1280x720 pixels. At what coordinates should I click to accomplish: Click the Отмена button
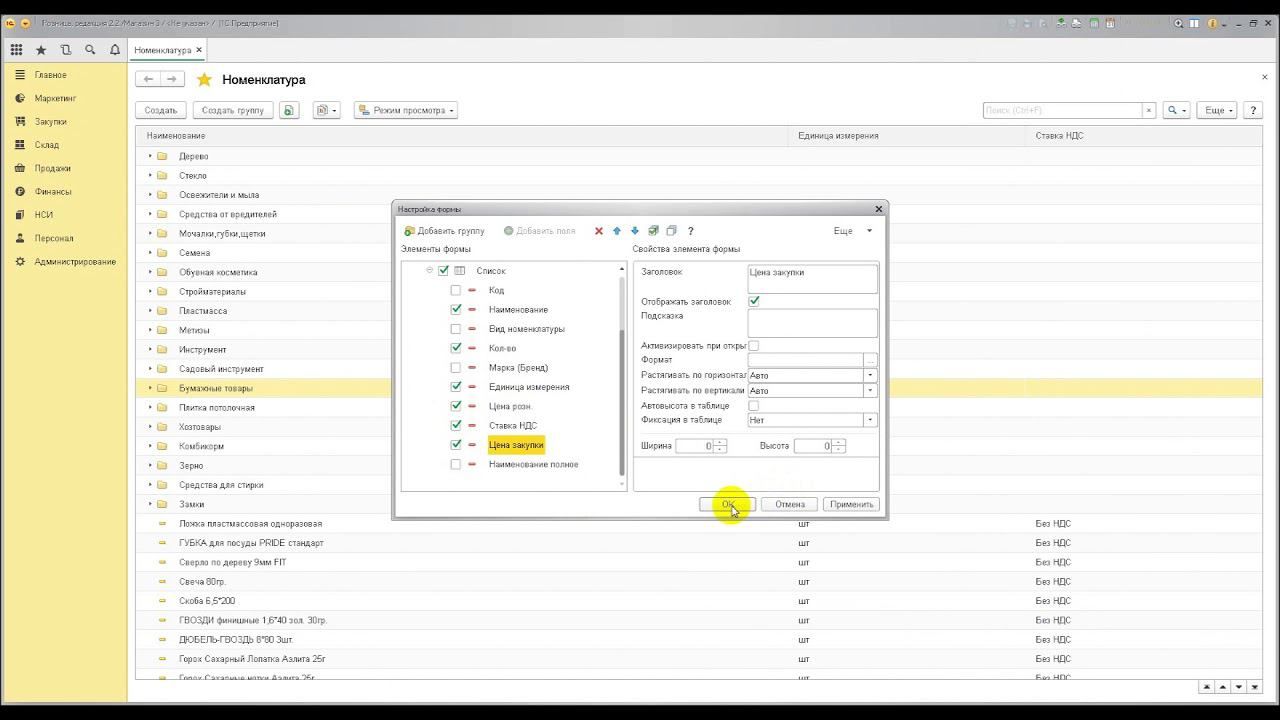pos(790,504)
